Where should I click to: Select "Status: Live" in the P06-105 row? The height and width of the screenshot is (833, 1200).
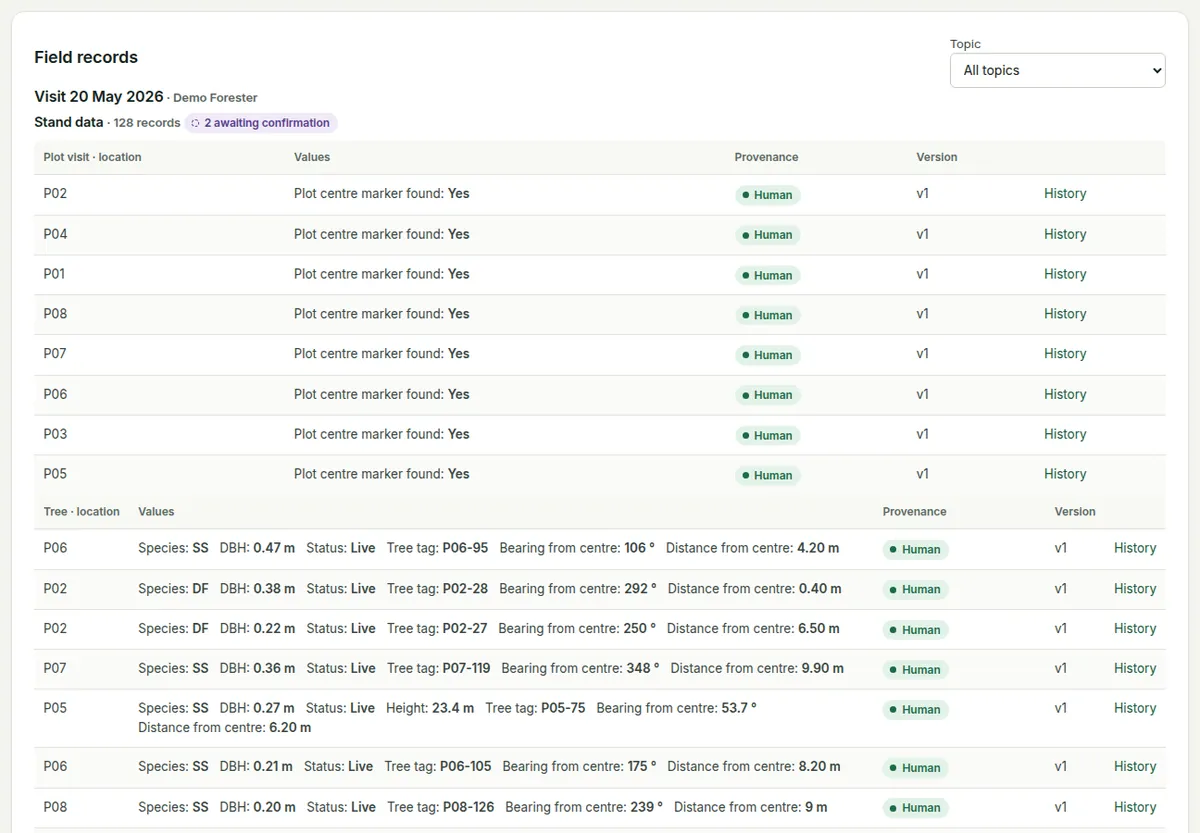pos(338,767)
